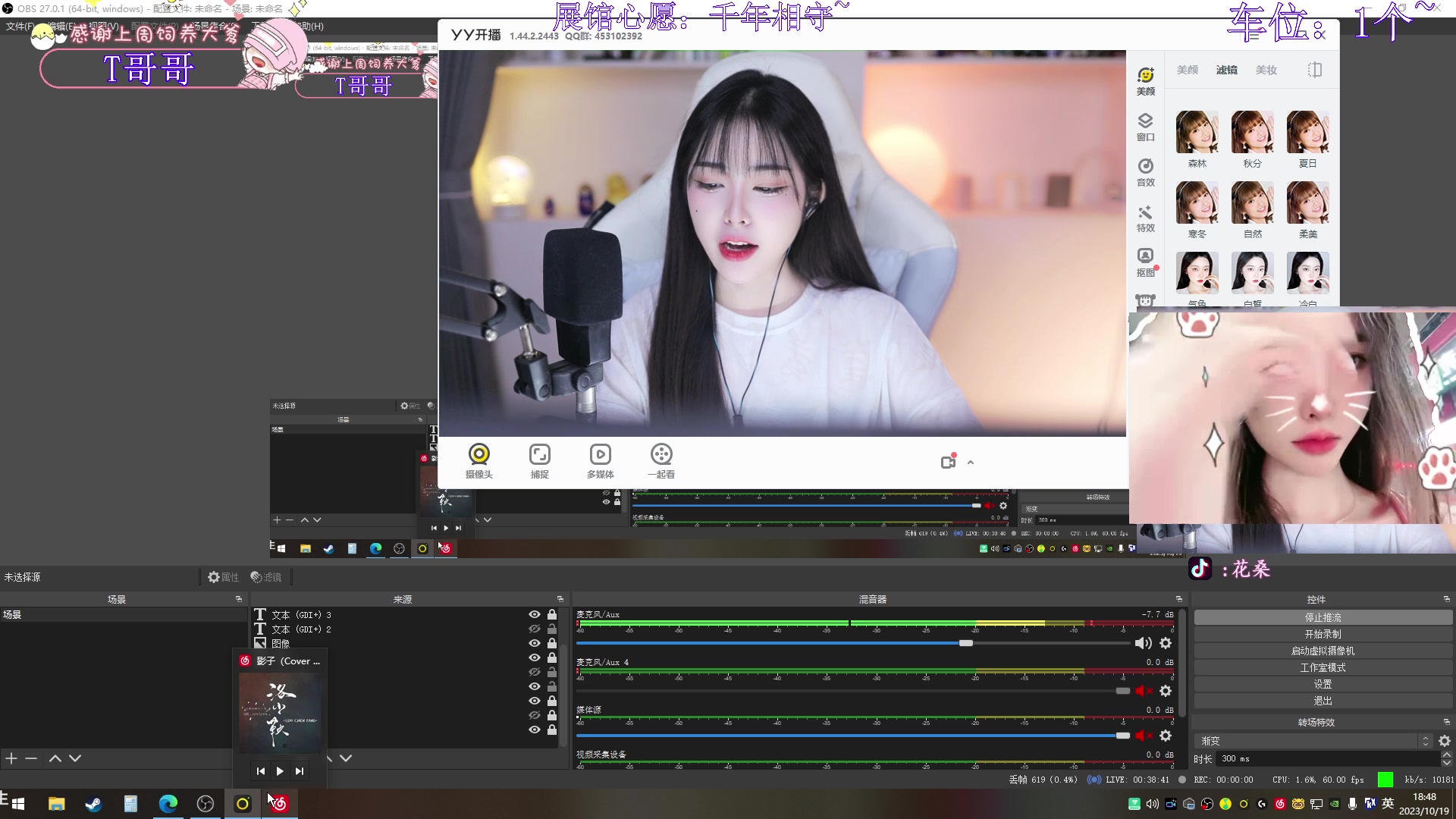Screen dimensions: 1456x819
Task: Click the 开始录制 button
Action: click(1323, 634)
